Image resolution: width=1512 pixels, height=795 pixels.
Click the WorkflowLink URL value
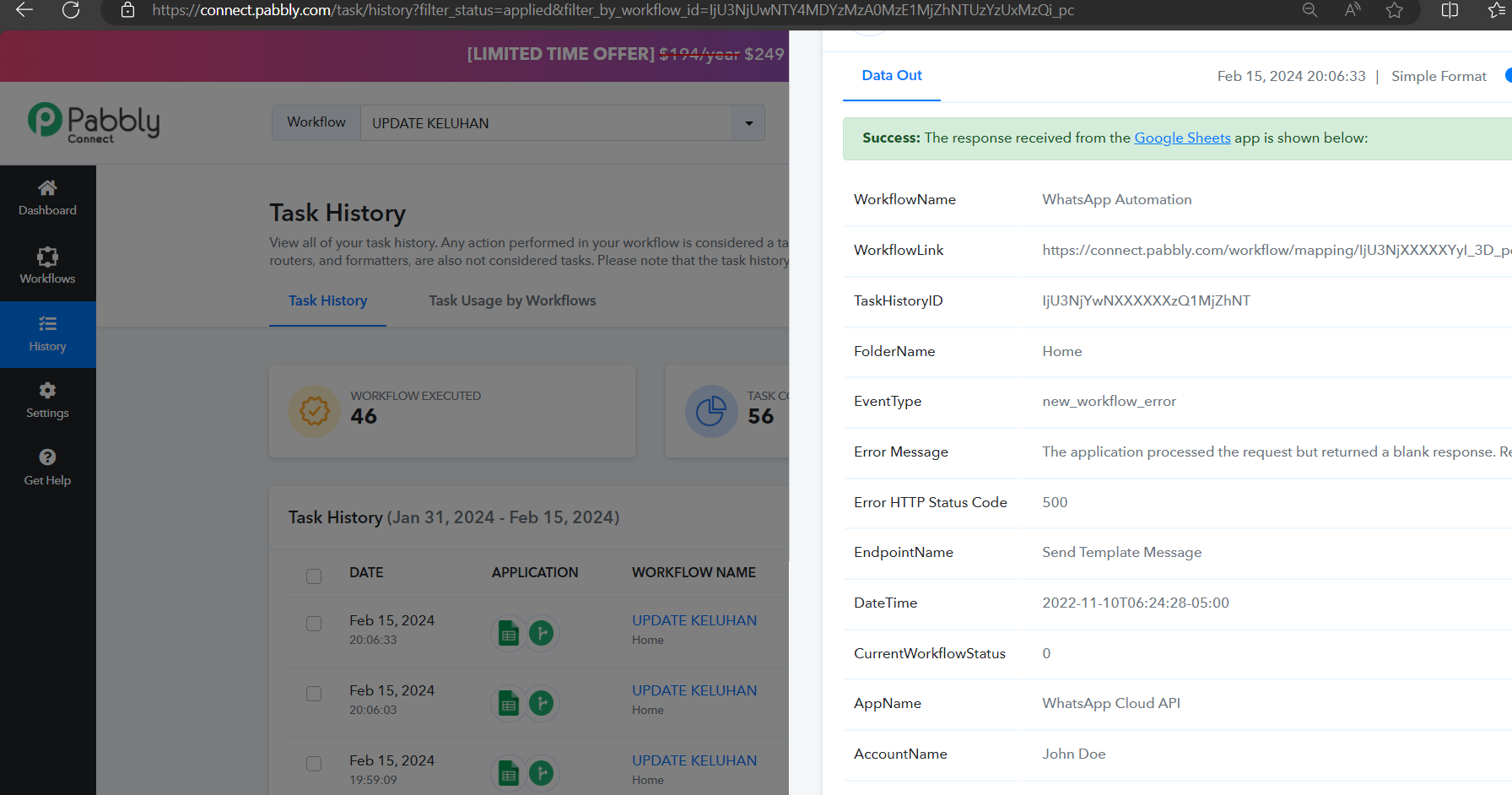(1277, 250)
